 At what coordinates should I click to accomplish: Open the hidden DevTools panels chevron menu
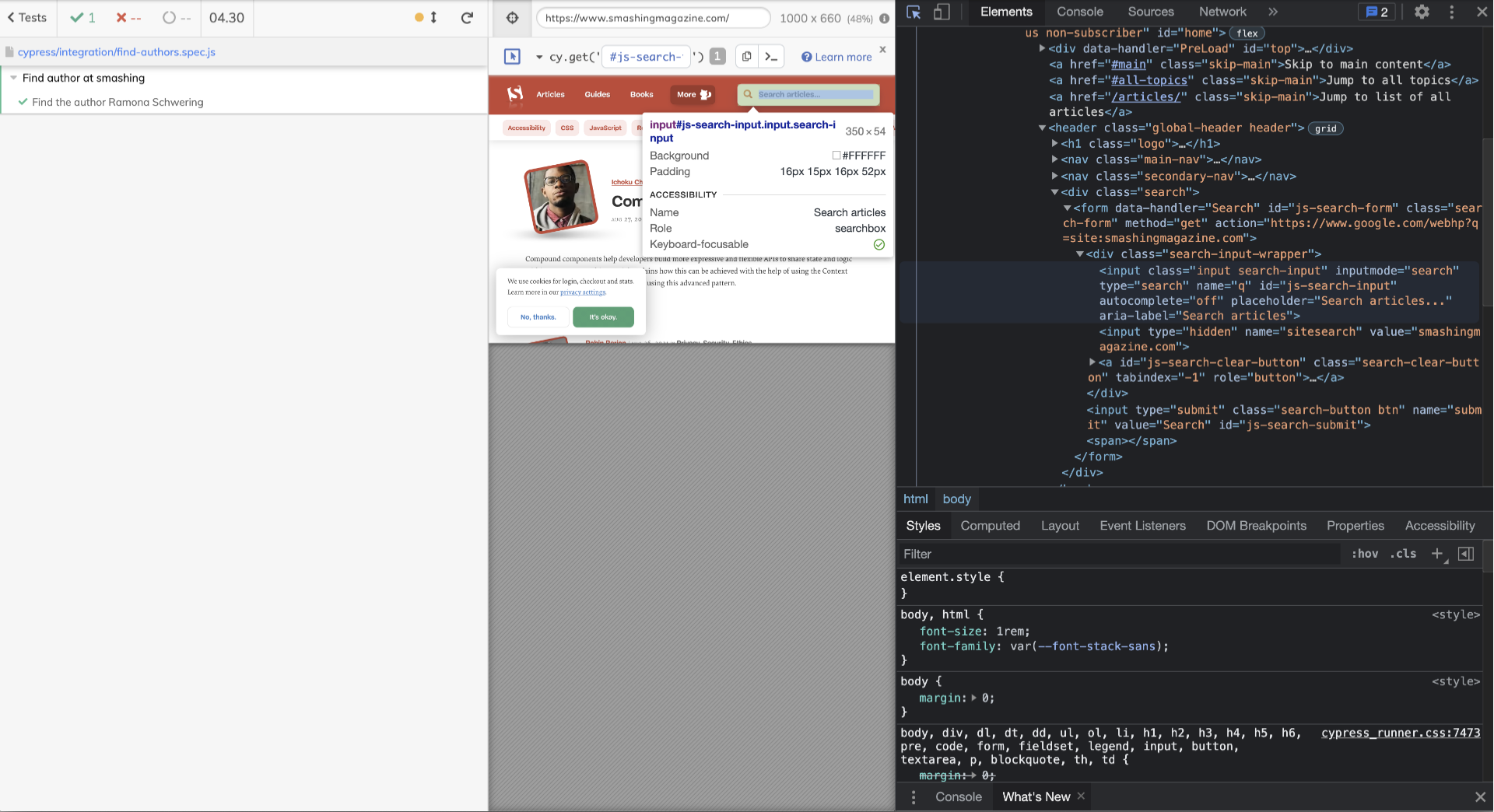[x=1273, y=12]
